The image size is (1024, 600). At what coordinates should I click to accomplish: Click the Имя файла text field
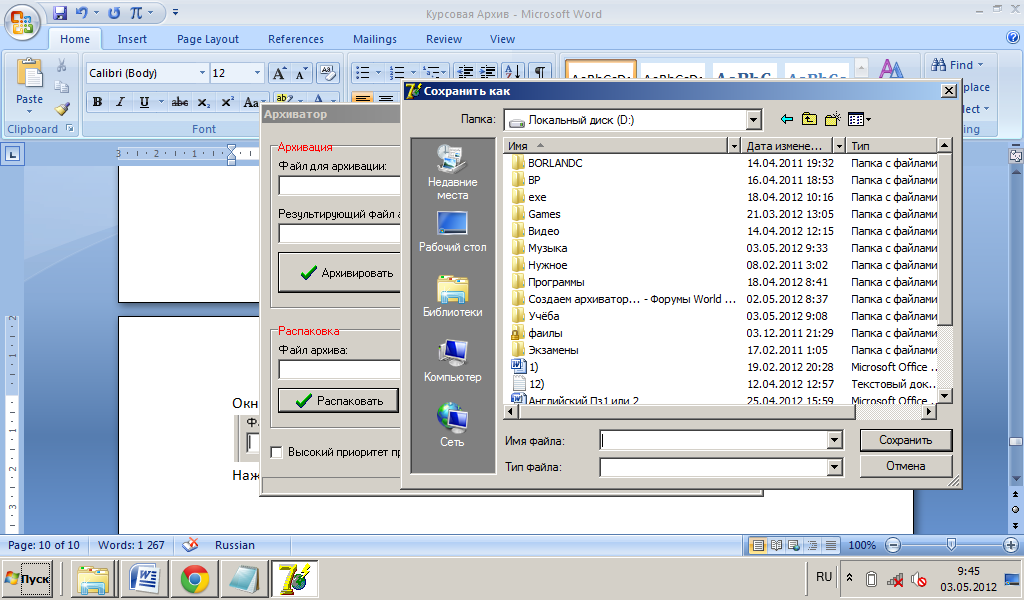coord(713,441)
